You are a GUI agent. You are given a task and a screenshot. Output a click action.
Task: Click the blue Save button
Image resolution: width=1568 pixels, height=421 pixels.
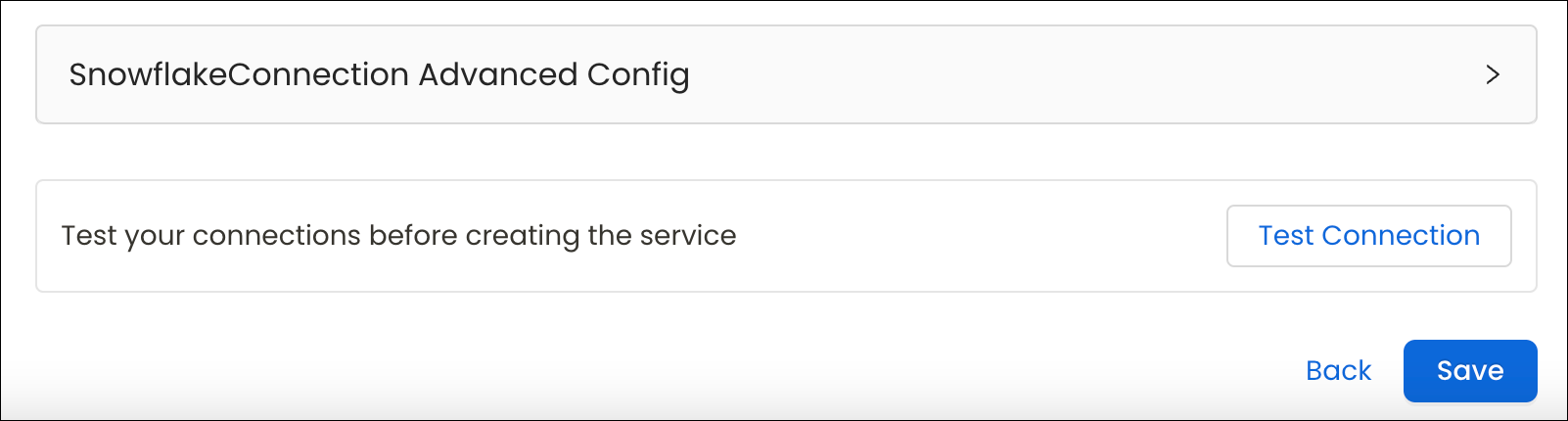[x=1469, y=371]
